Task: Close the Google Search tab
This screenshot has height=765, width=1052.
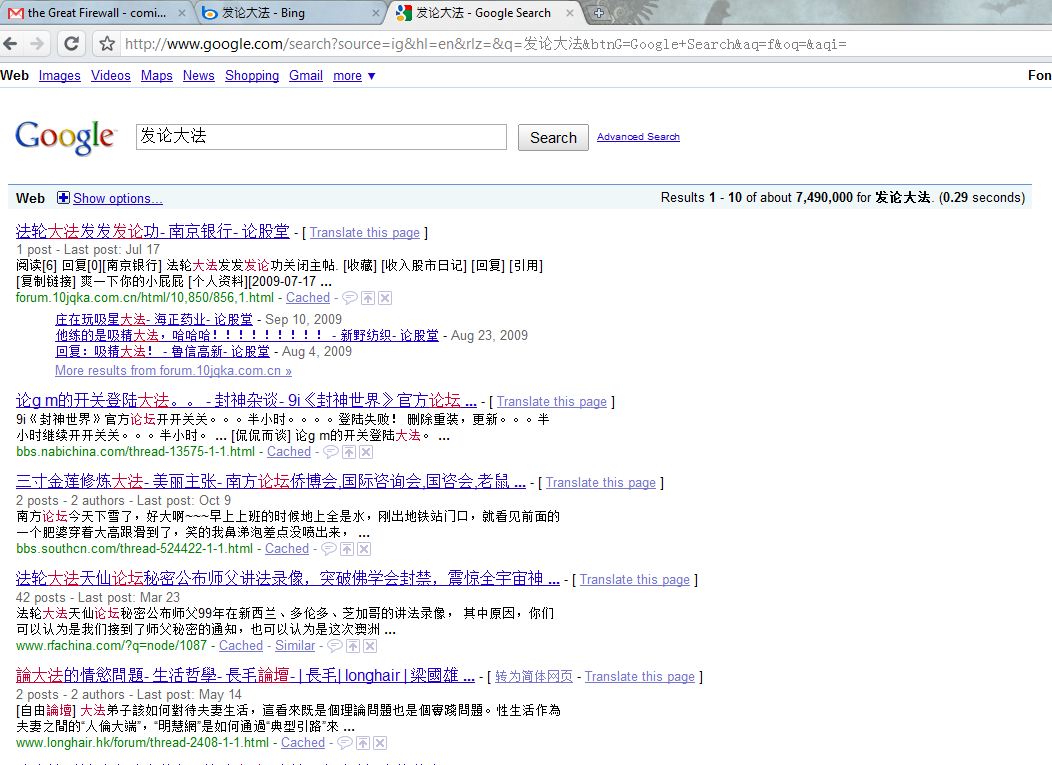Action: [570, 13]
